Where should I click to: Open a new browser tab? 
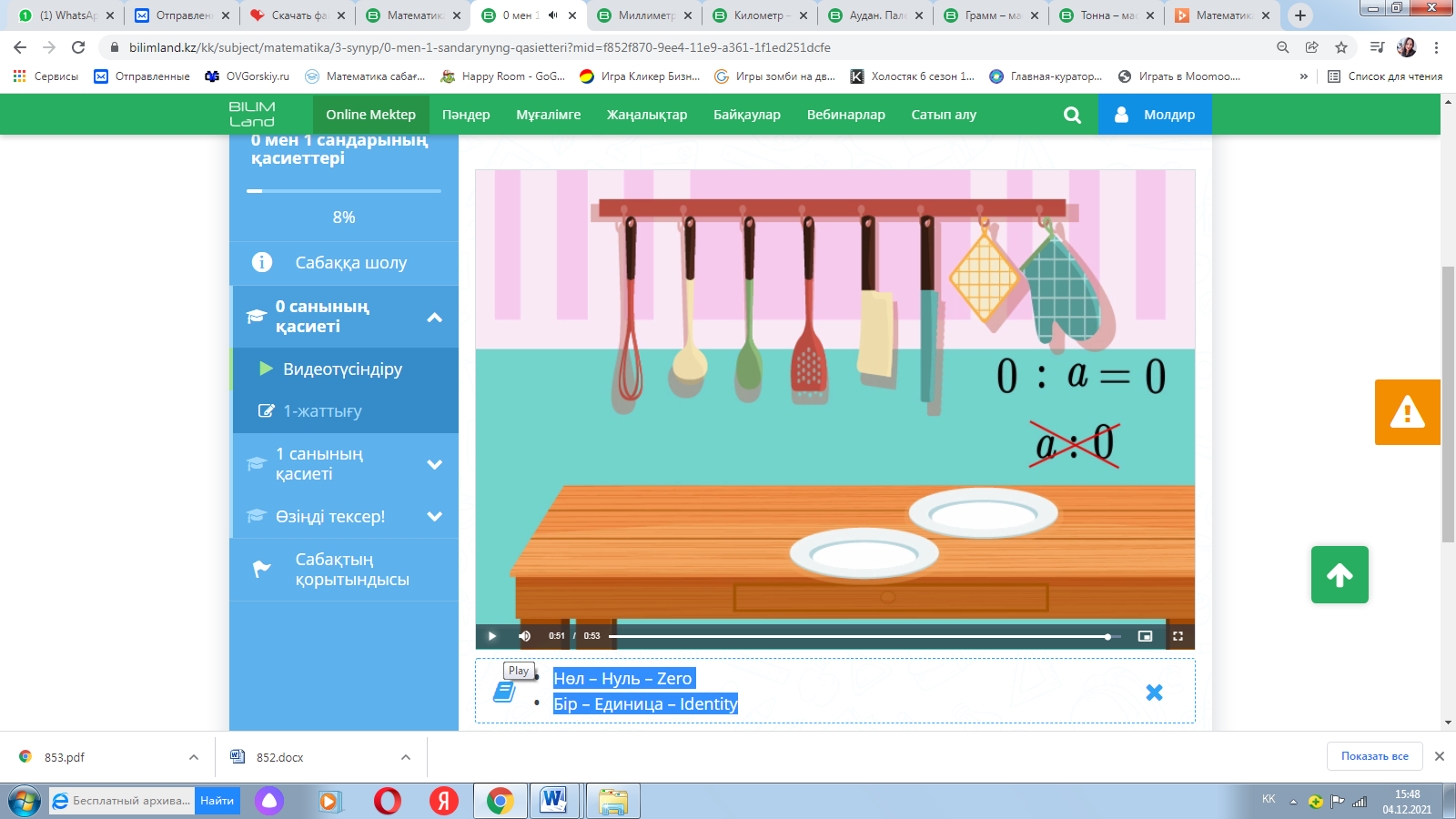(x=1300, y=15)
